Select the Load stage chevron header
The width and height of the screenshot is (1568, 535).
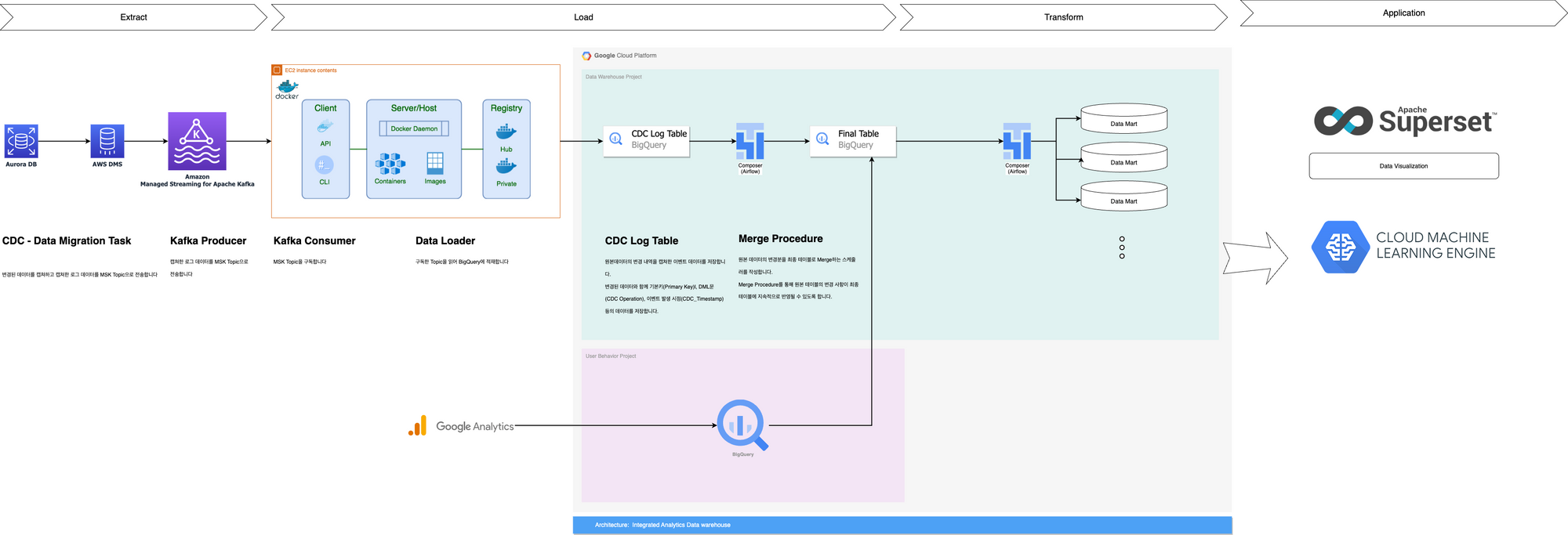click(x=583, y=17)
